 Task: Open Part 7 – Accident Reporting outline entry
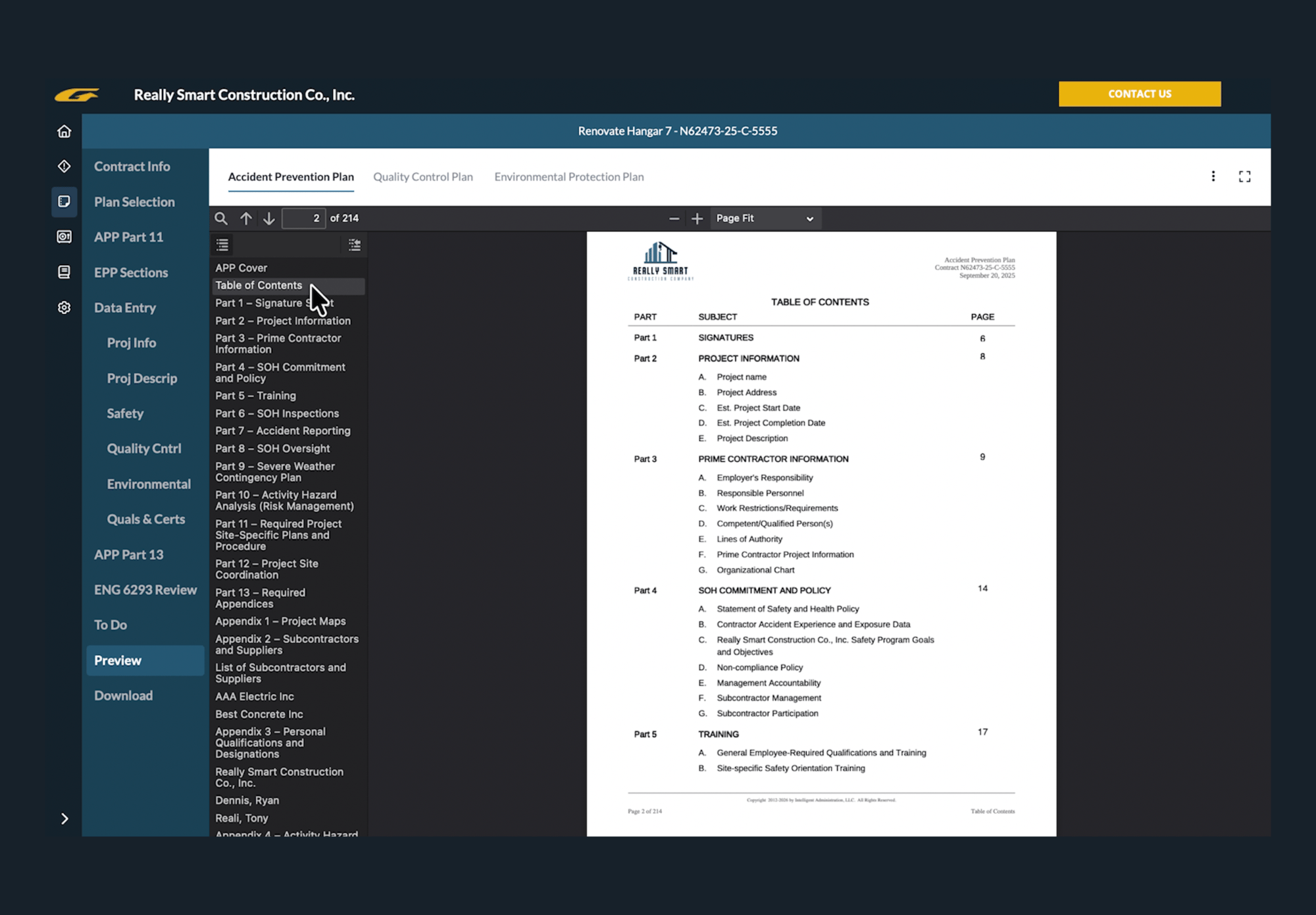pos(283,431)
